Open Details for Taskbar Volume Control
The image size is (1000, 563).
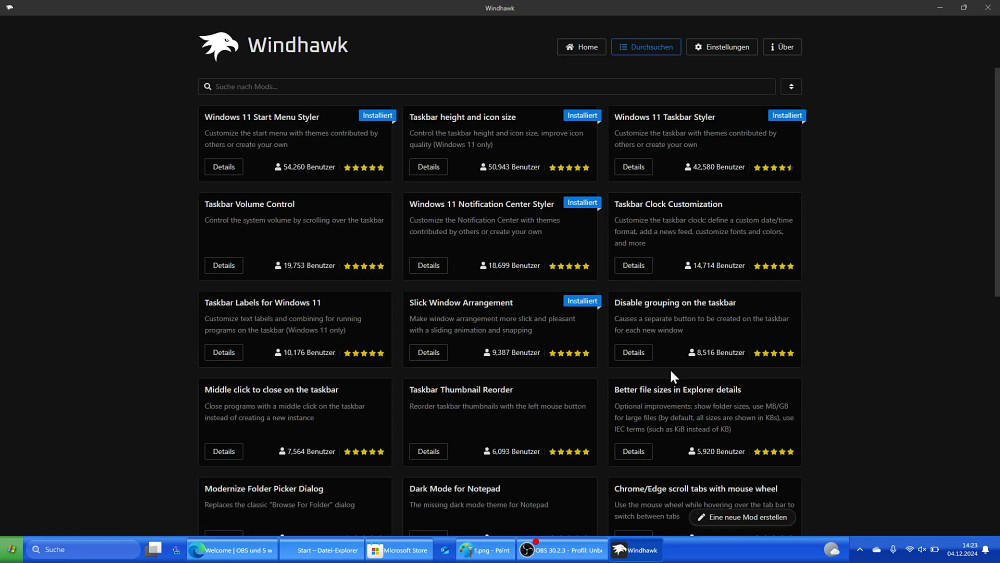pyautogui.click(x=223, y=265)
